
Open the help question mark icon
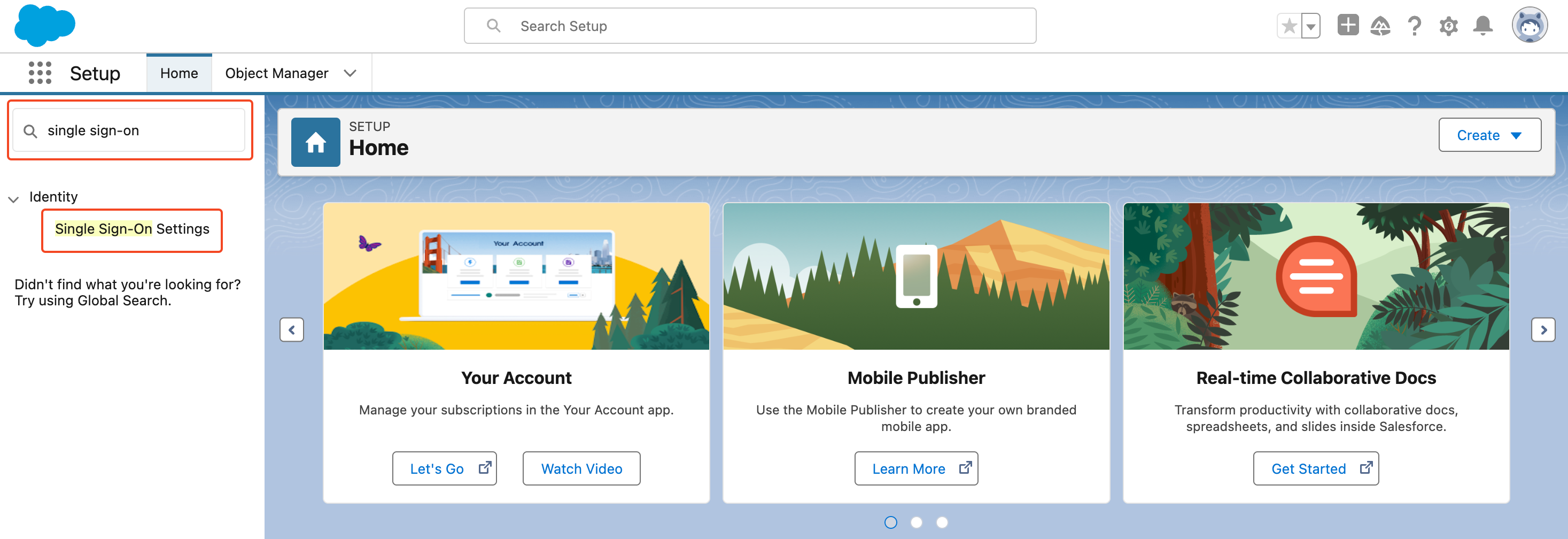(1414, 26)
